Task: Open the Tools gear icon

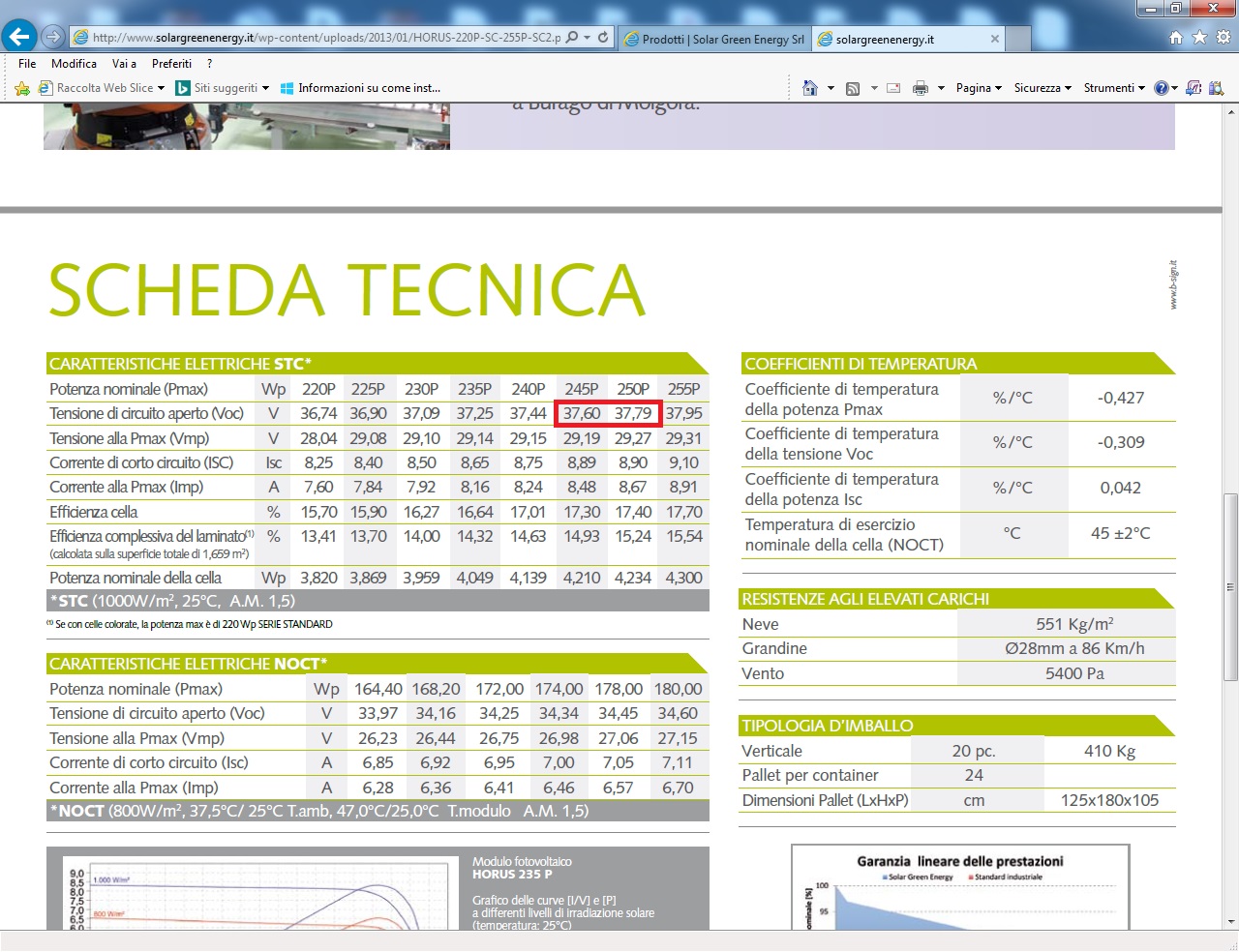Action: [1223, 37]
